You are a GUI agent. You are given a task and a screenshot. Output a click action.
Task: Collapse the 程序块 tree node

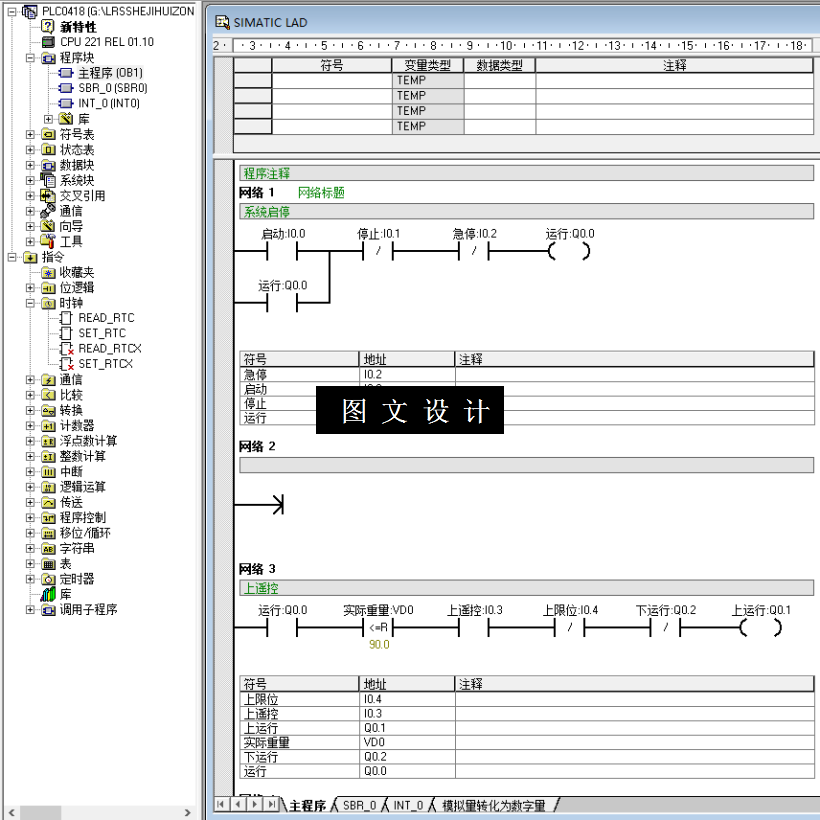pyautogui.click(x=30, y=58)
